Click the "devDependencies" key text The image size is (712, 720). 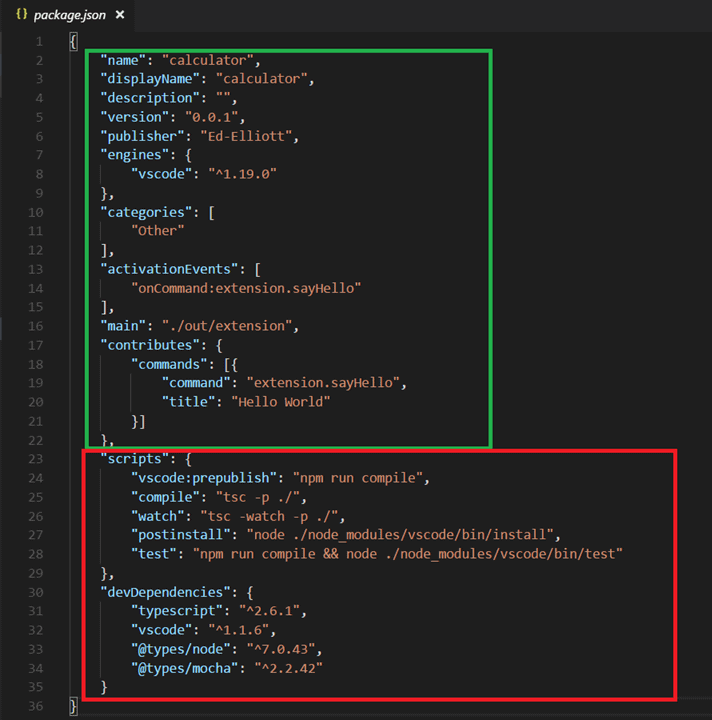tap(165, 592)
